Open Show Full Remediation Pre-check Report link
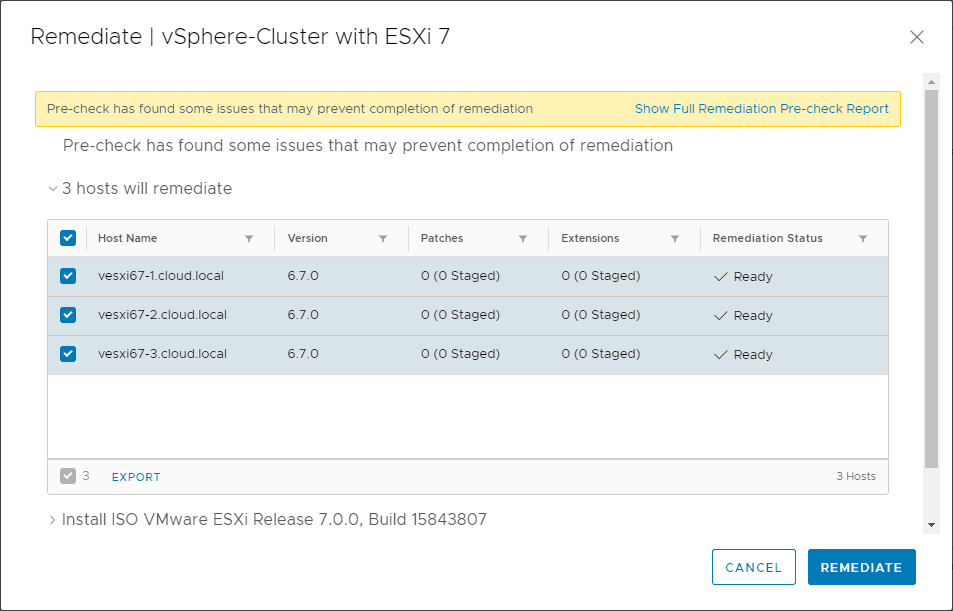 click(761, 109)
